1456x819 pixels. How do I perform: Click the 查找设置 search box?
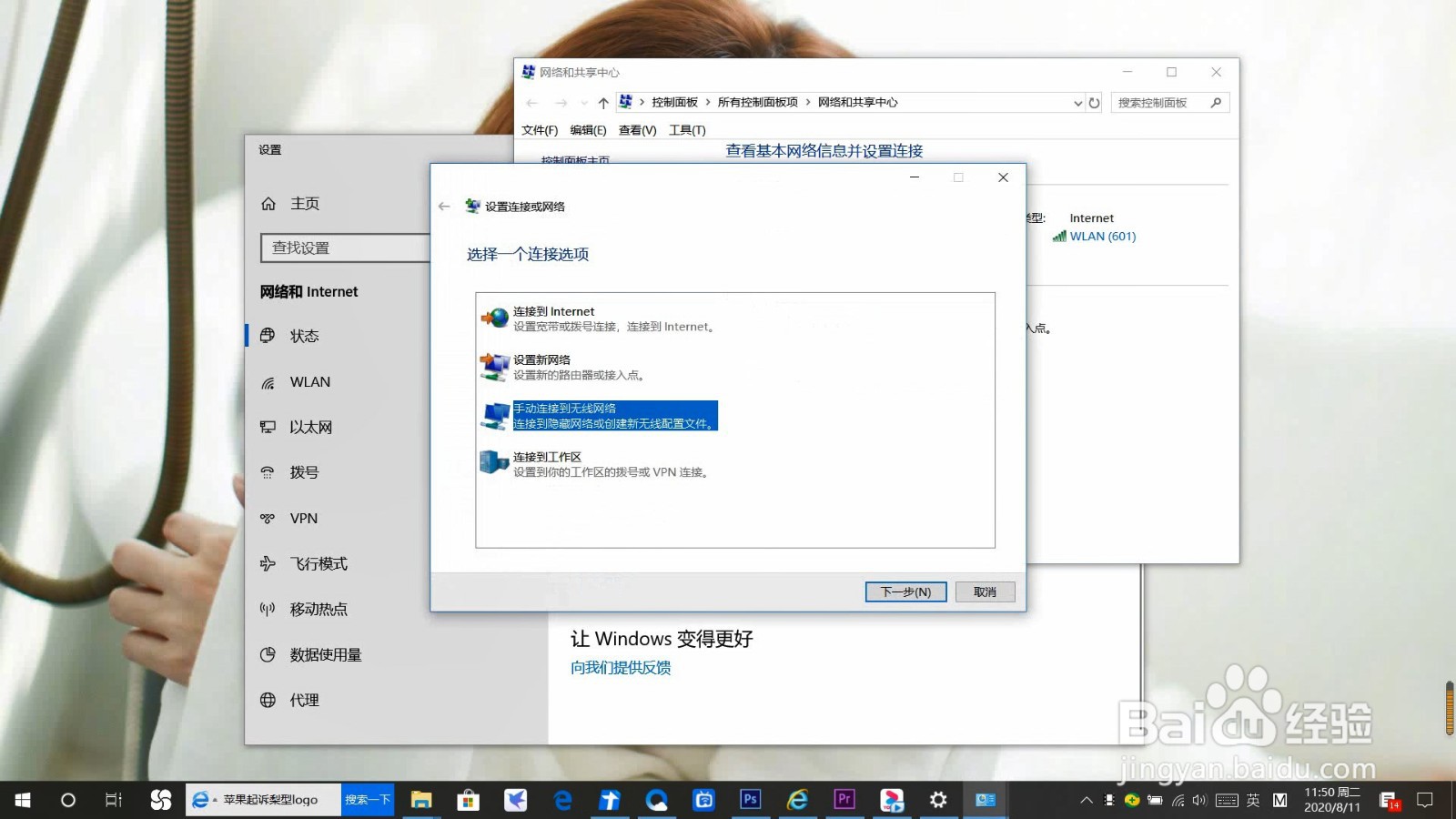coord(346,248)
